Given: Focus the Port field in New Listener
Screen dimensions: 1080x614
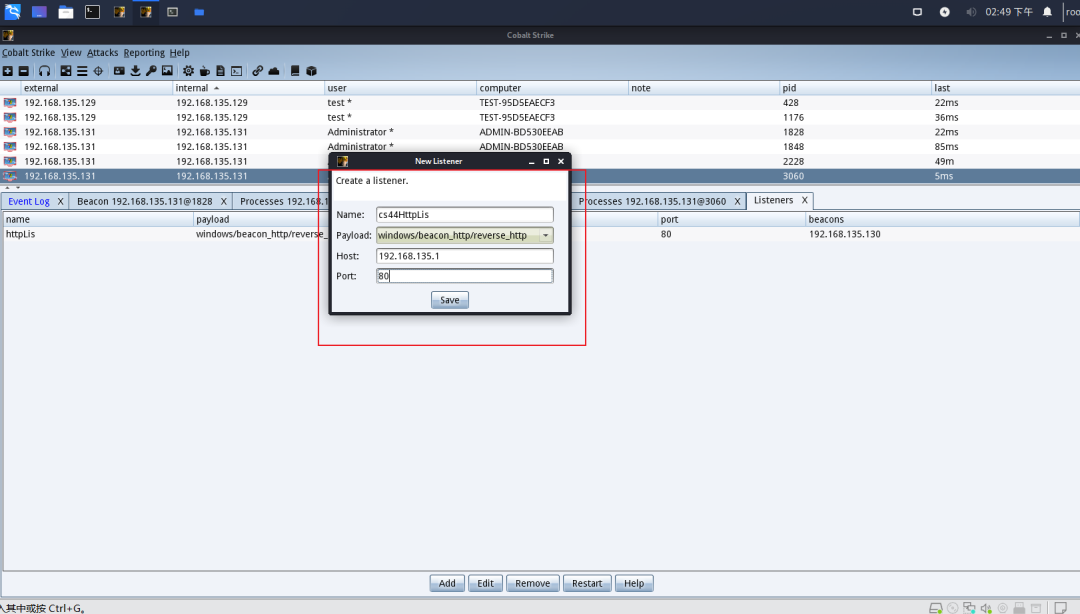Looking at the screenshot, I should pos(465,276).
